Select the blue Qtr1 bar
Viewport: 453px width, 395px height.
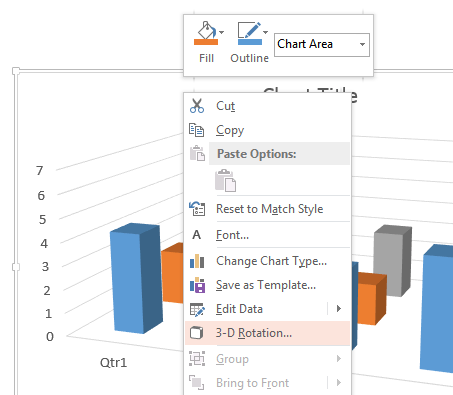[x=136, y=278]
